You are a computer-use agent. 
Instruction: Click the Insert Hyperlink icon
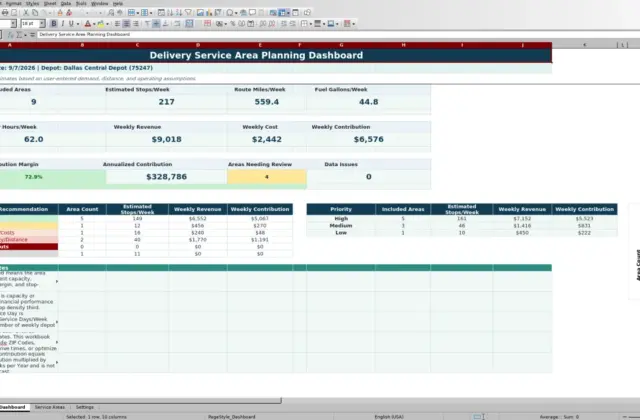tap(243, 13)
